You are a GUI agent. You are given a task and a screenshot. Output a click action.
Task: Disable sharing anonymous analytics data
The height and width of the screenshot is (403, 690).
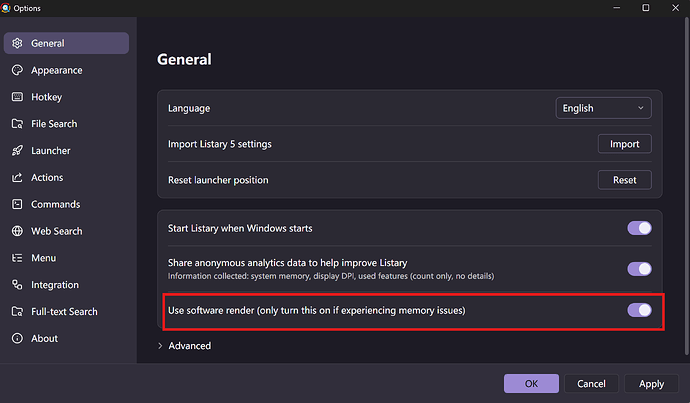click(x=639, y=269)
